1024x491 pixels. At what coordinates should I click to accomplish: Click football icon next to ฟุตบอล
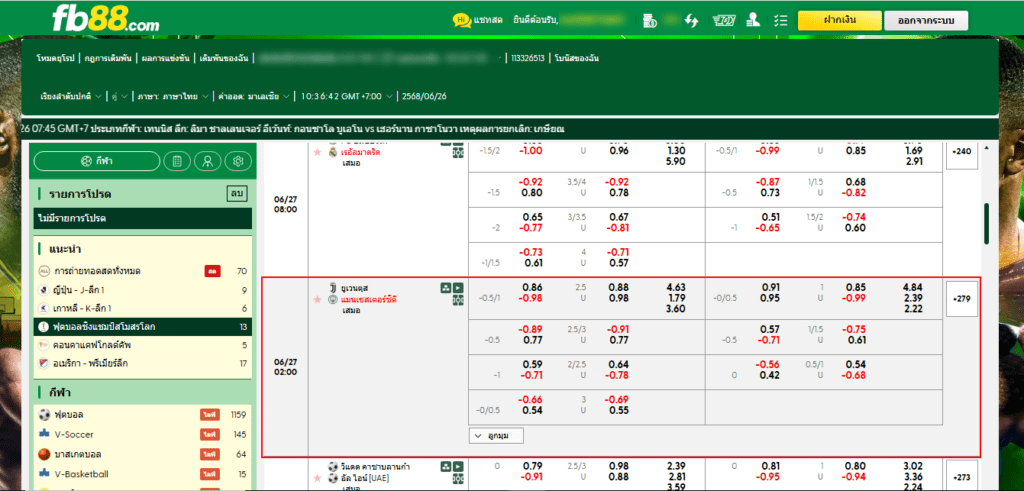44,415
